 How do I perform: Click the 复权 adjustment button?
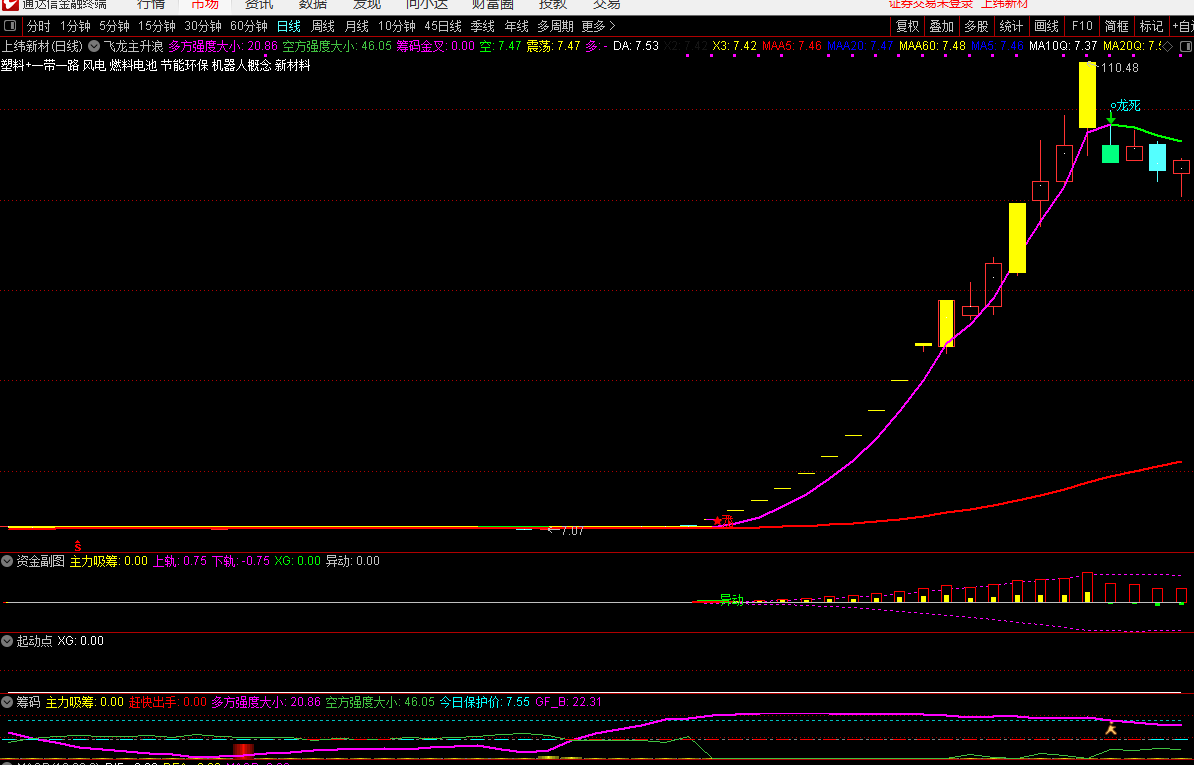908,27
